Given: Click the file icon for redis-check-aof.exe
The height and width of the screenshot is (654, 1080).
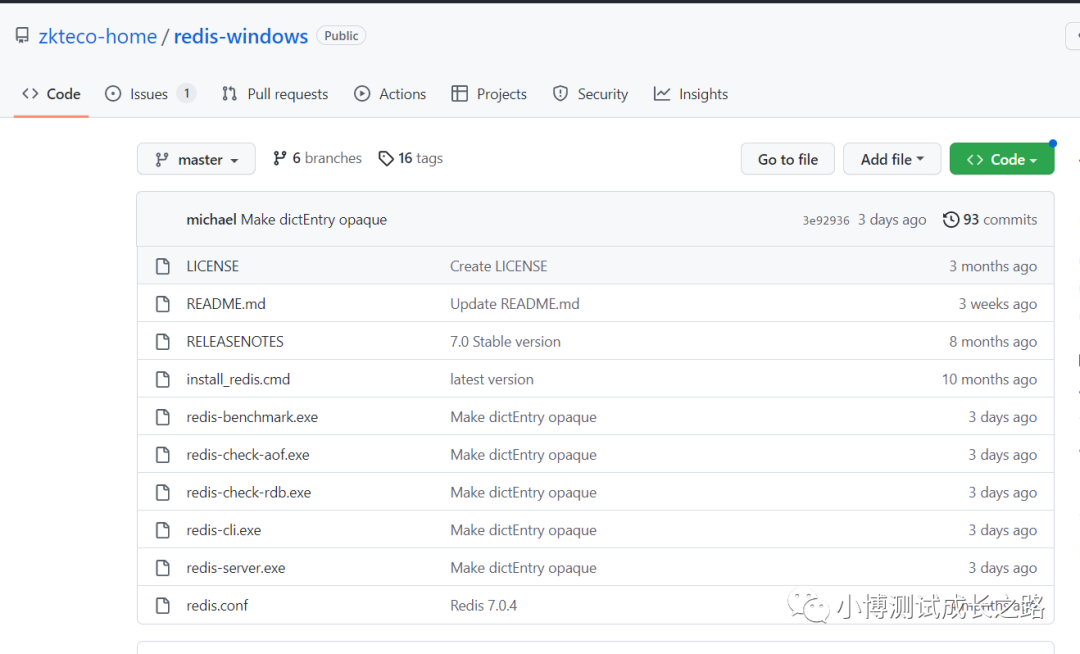Looking at the screenshot, I should 163,455.
